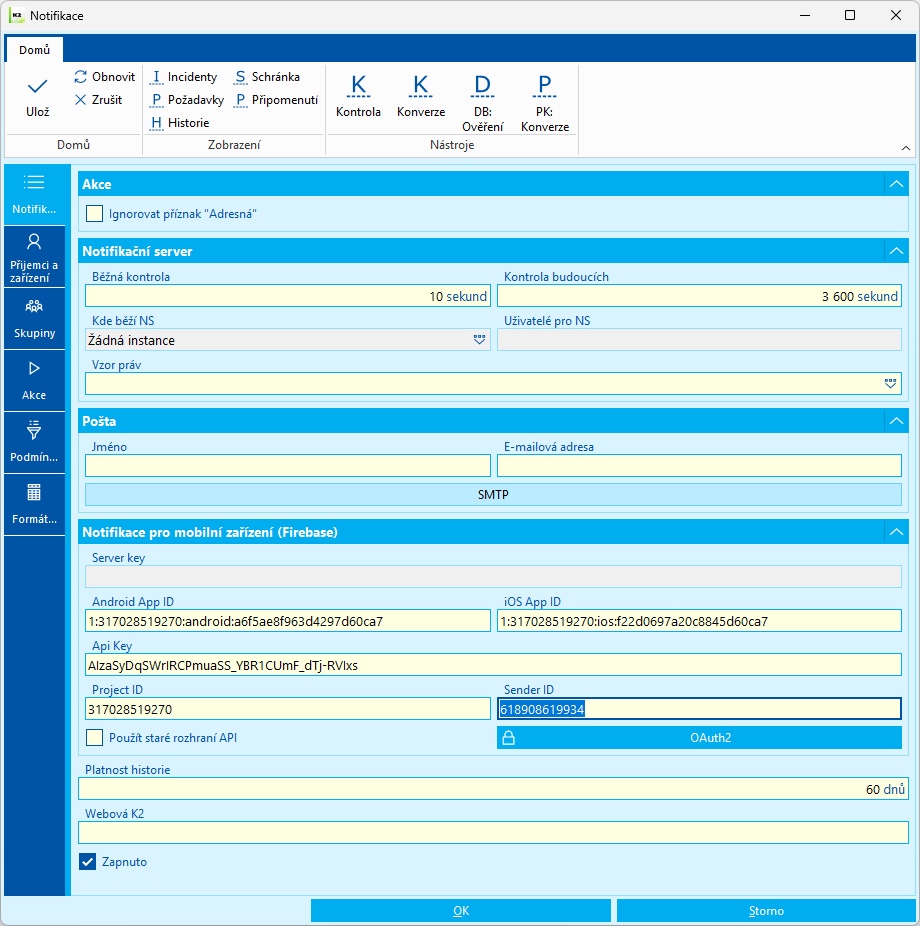Image resolution: width=920 pixels, height=926 pixels.
Task: Enable Ignorovat příznak "Adresná" checkbox
Action: coord(95,213)
